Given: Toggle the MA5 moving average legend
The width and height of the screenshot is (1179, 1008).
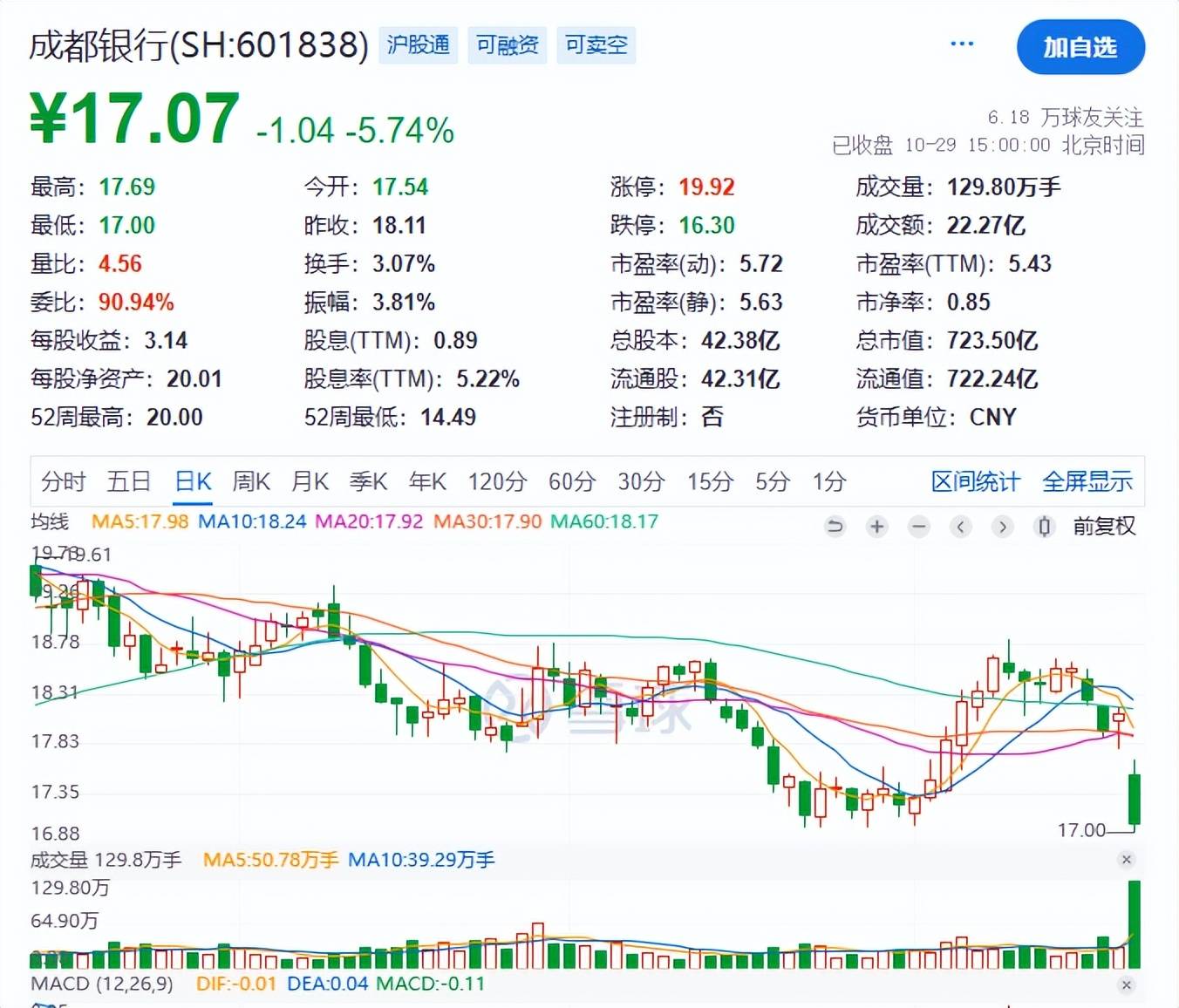Looking at the screenshot, I should pos(140,521).
